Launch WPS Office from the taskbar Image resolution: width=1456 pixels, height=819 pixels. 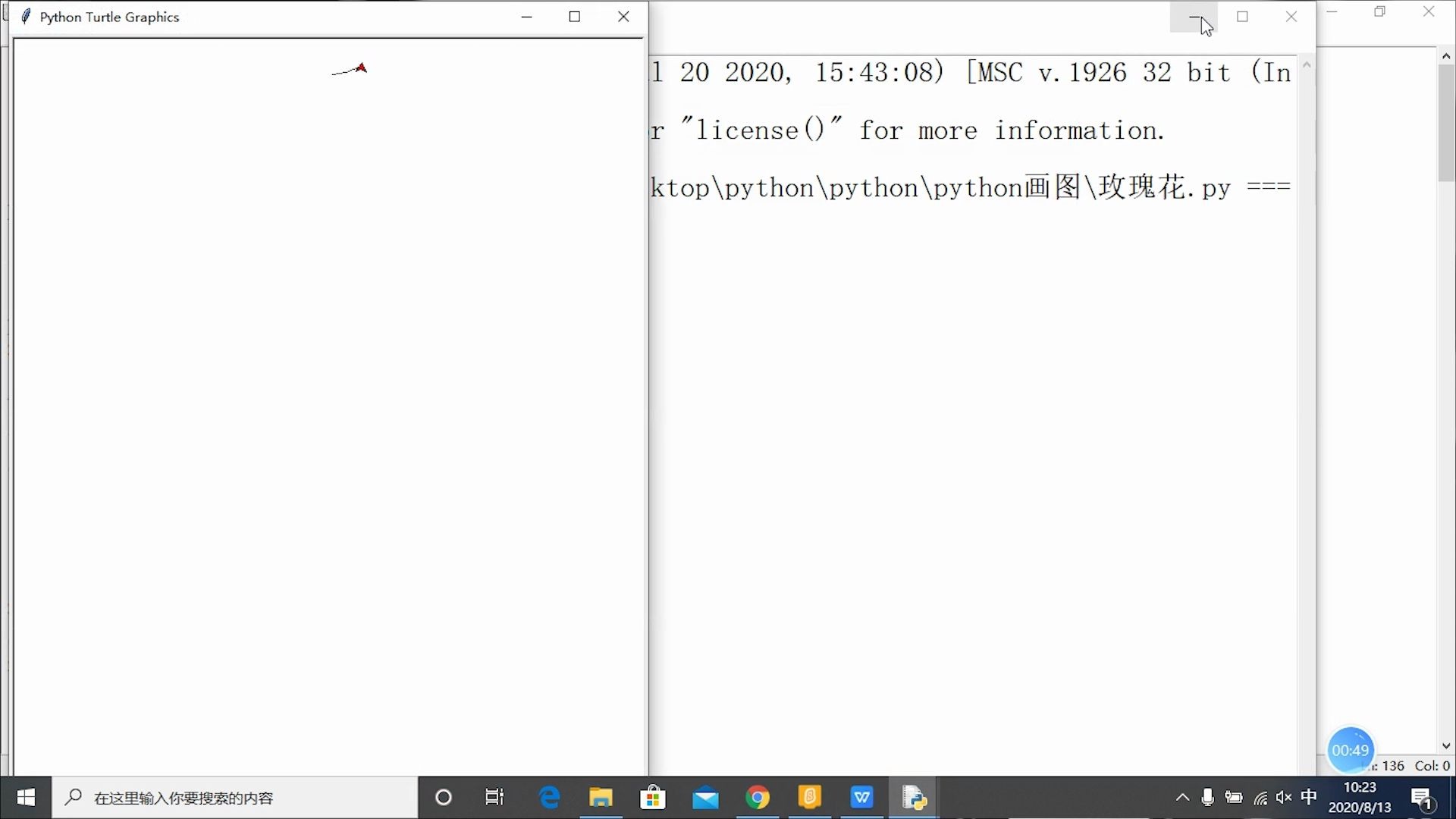[862, 798]
